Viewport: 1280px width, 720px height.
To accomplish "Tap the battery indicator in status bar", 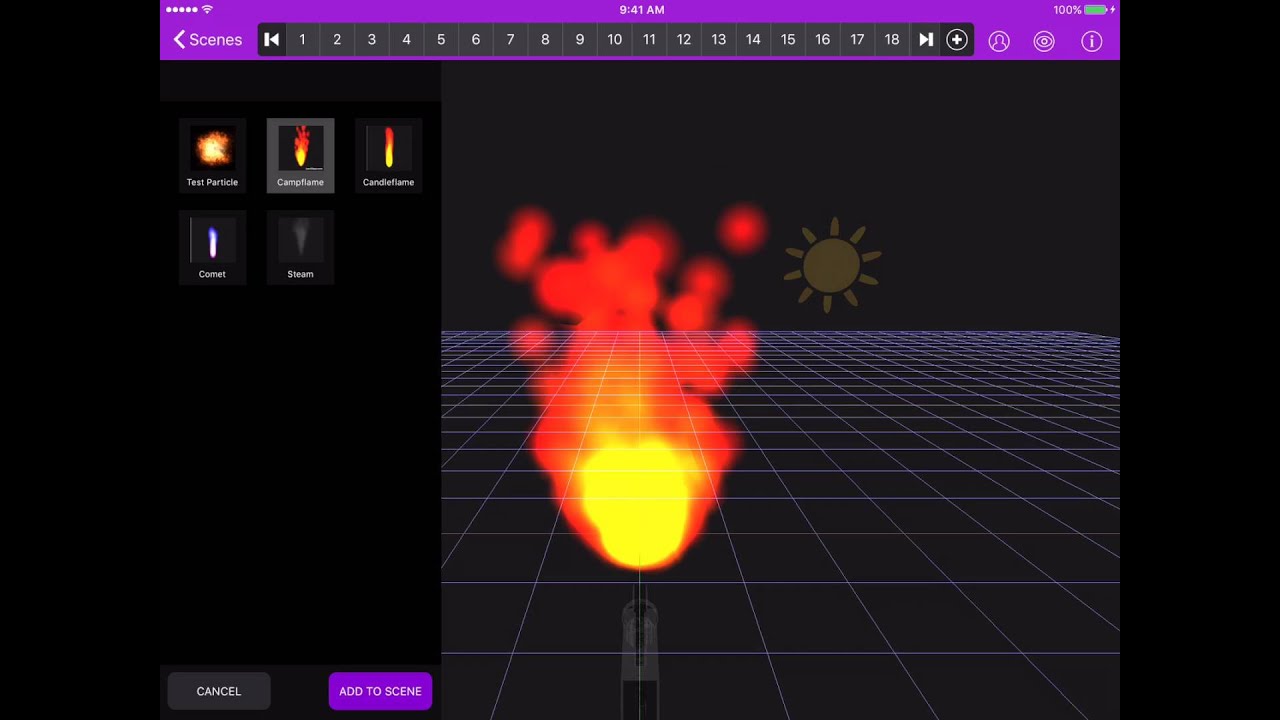I will (x=1096, y=10).
